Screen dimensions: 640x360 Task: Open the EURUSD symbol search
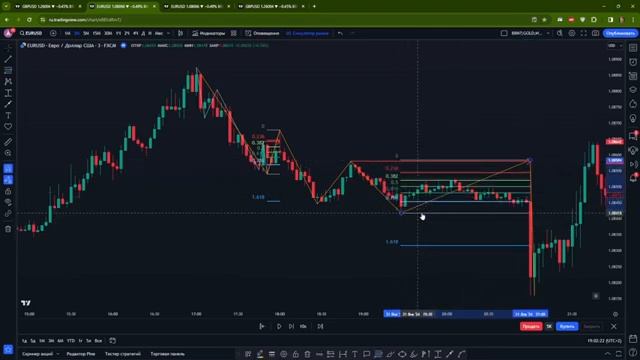tap(31, 33)
